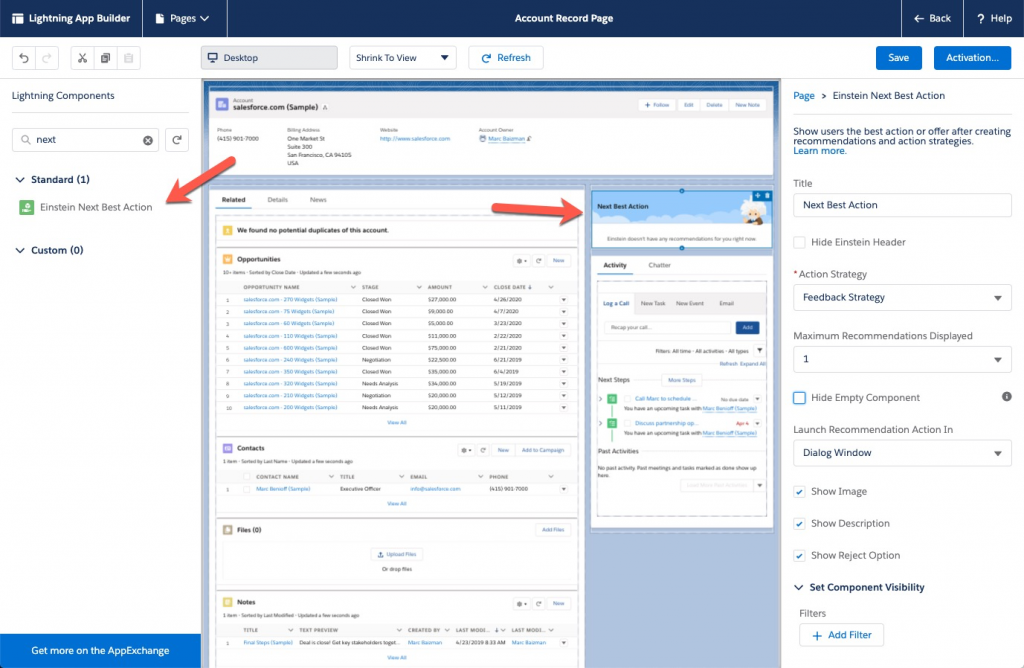Clear the 'next' search text

(148, 140)
